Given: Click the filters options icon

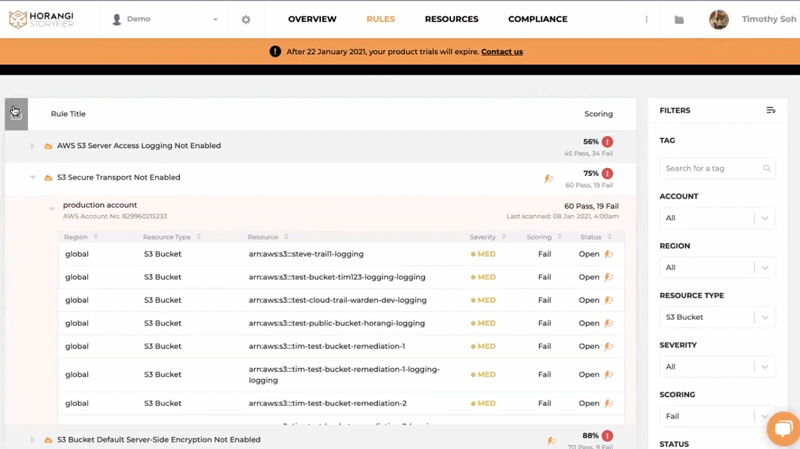Looking at the screenshot, I should point(771,110).
